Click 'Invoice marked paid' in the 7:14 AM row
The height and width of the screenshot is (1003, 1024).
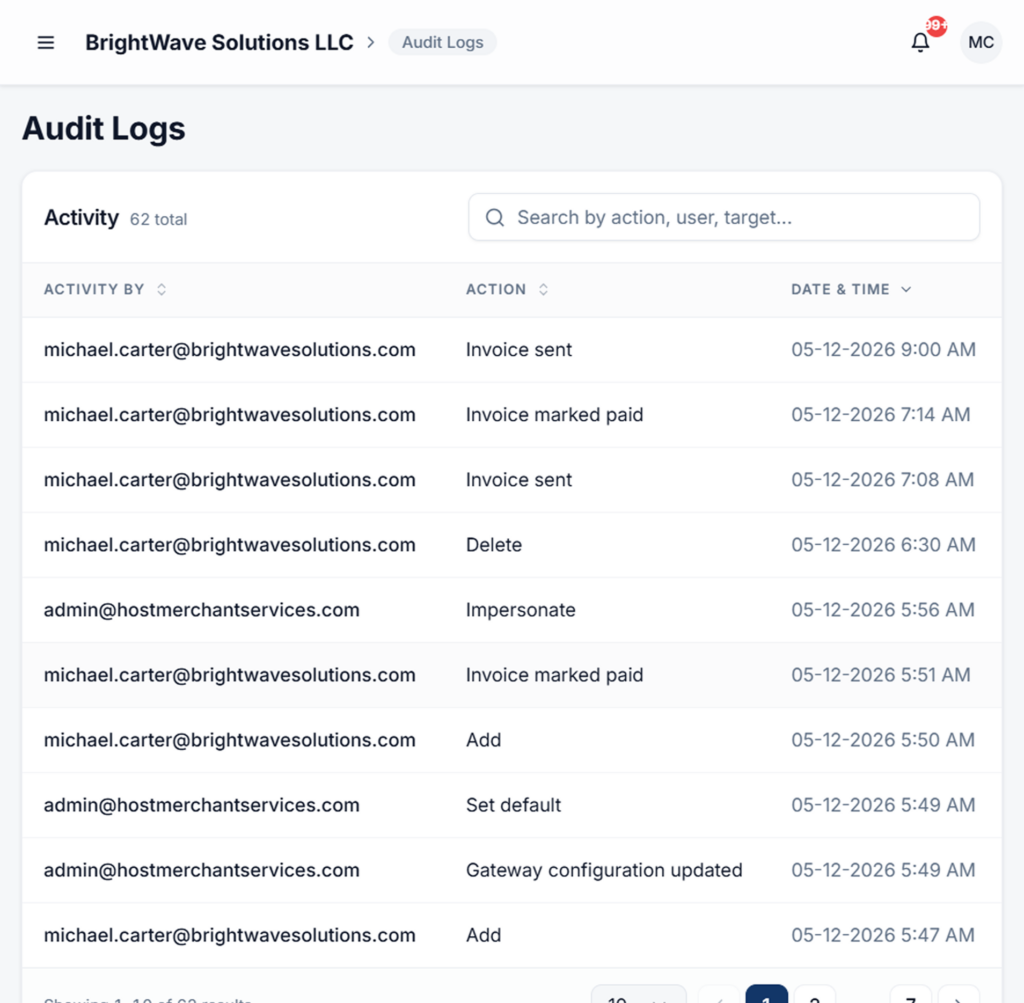tap(554, 415)
